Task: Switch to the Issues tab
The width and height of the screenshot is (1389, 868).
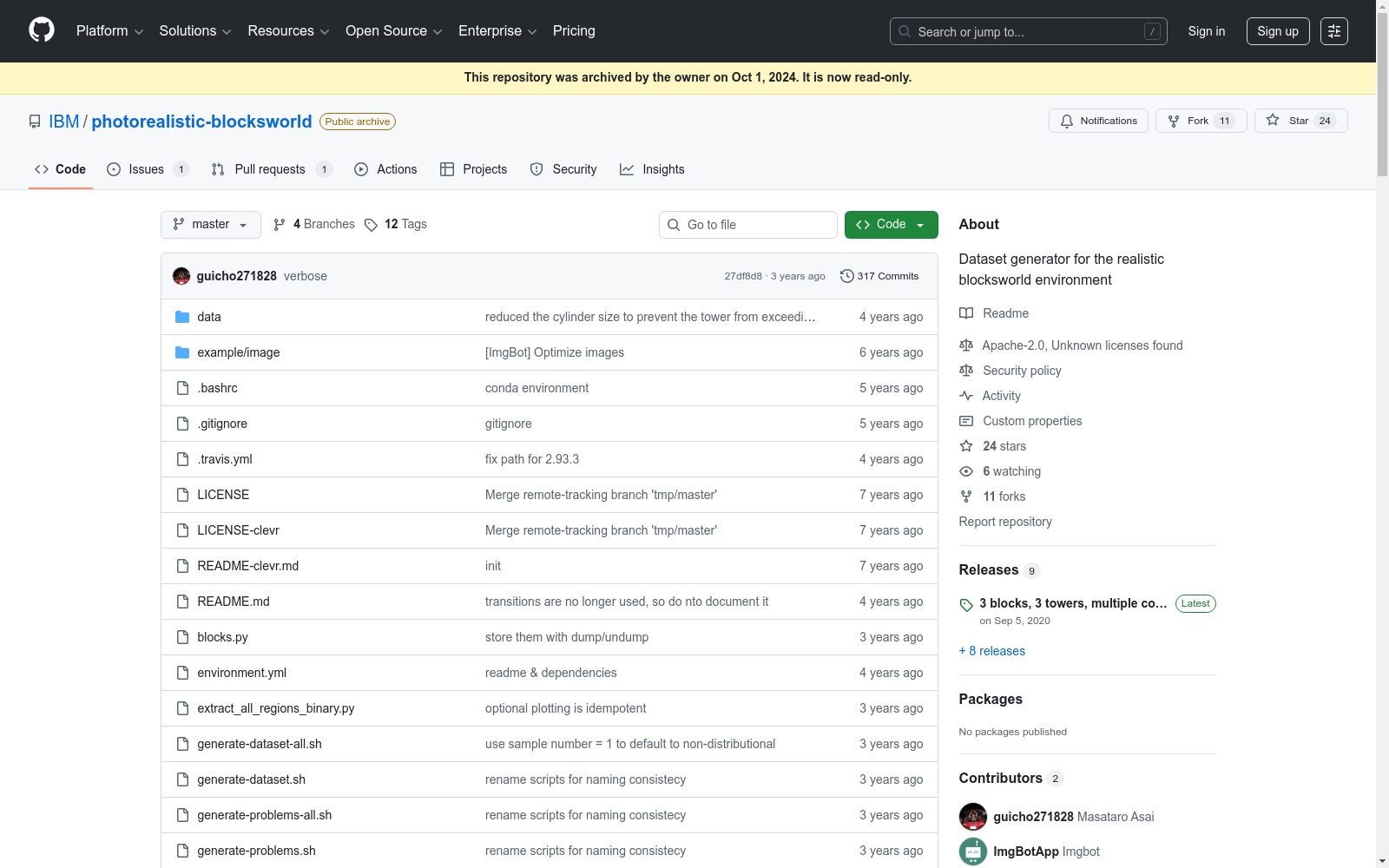Action: 148,169
